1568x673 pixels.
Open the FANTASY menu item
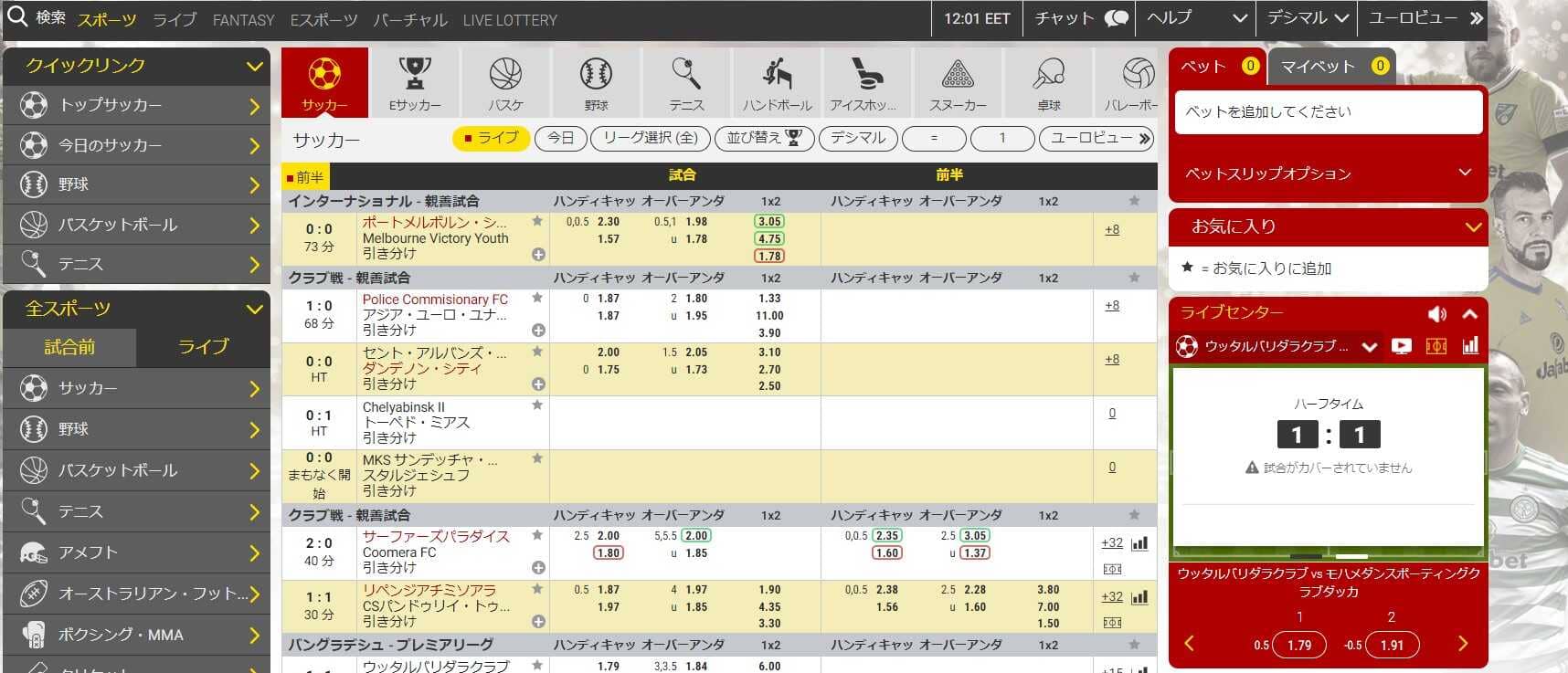243,20
